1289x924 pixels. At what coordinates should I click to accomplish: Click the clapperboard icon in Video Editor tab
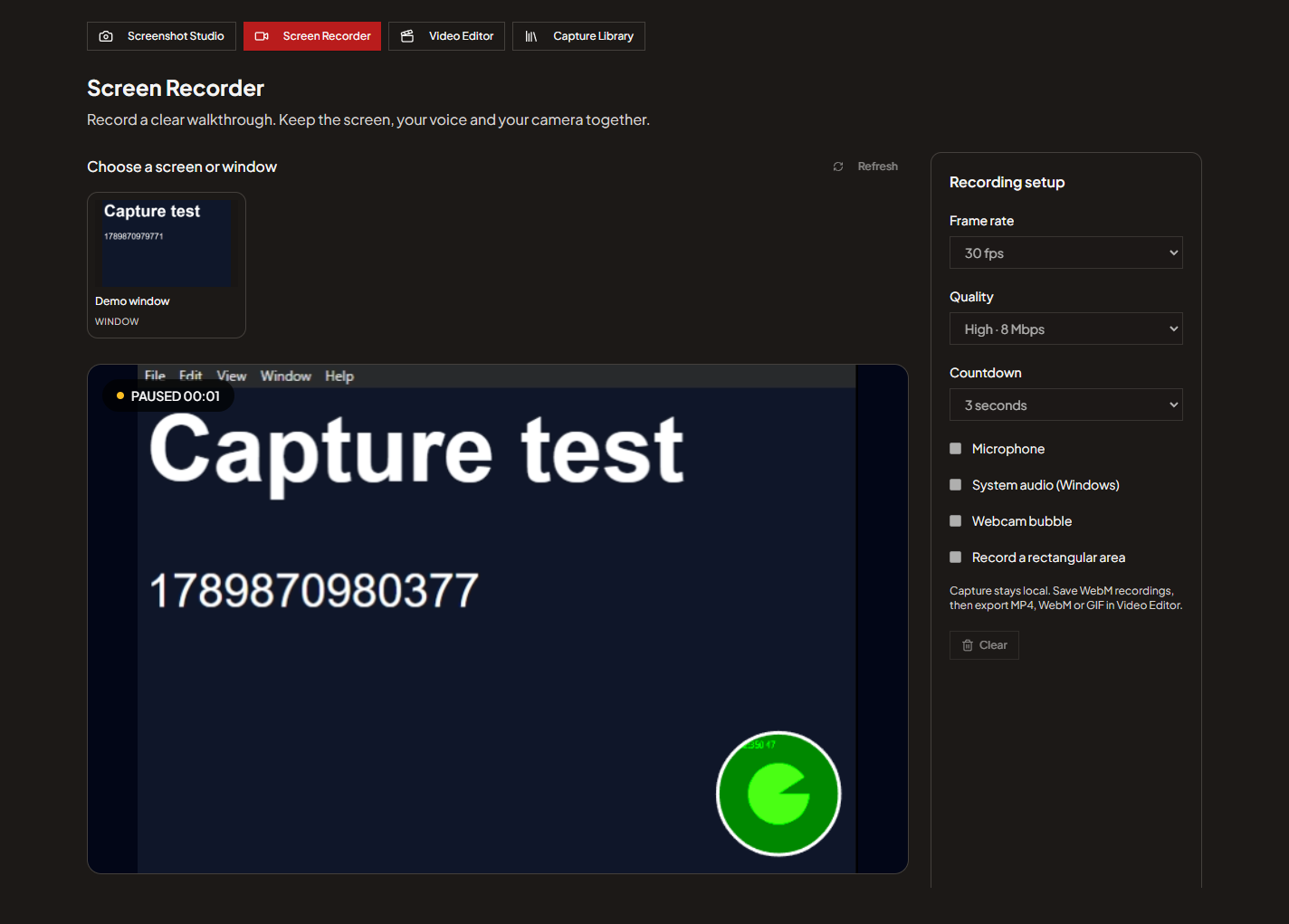[x=407, y=36]
